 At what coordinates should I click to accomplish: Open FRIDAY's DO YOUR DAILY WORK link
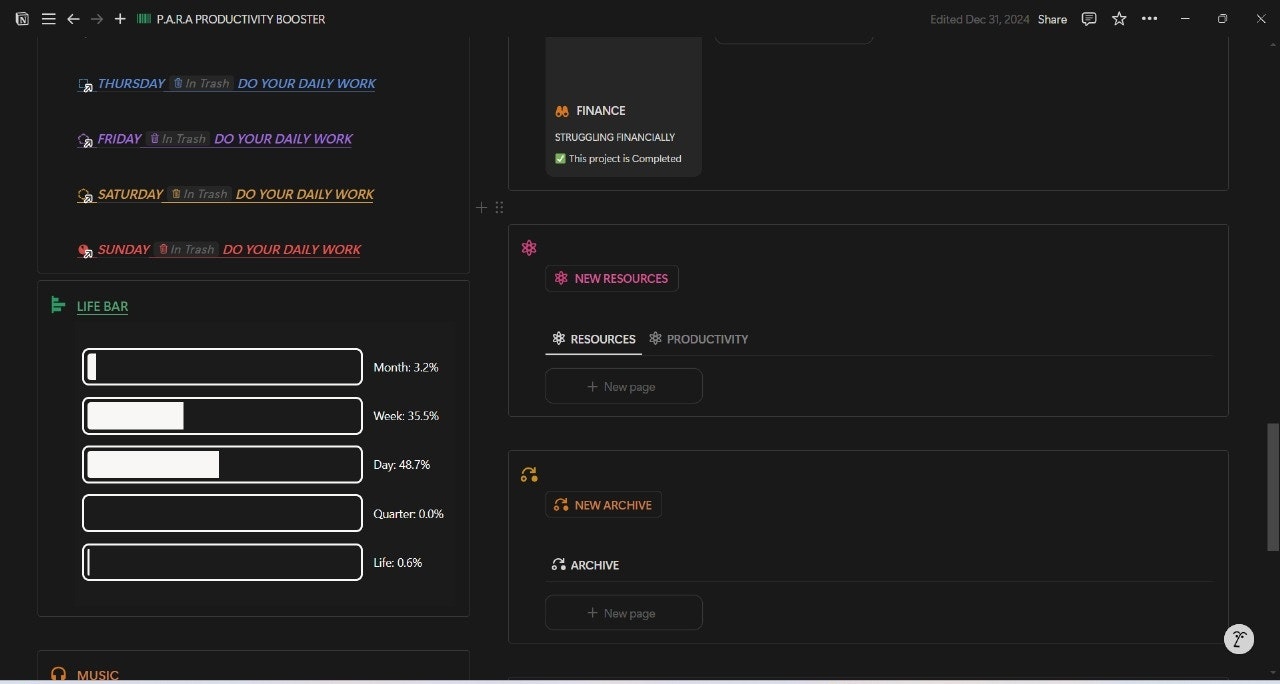tap(283, 138)
